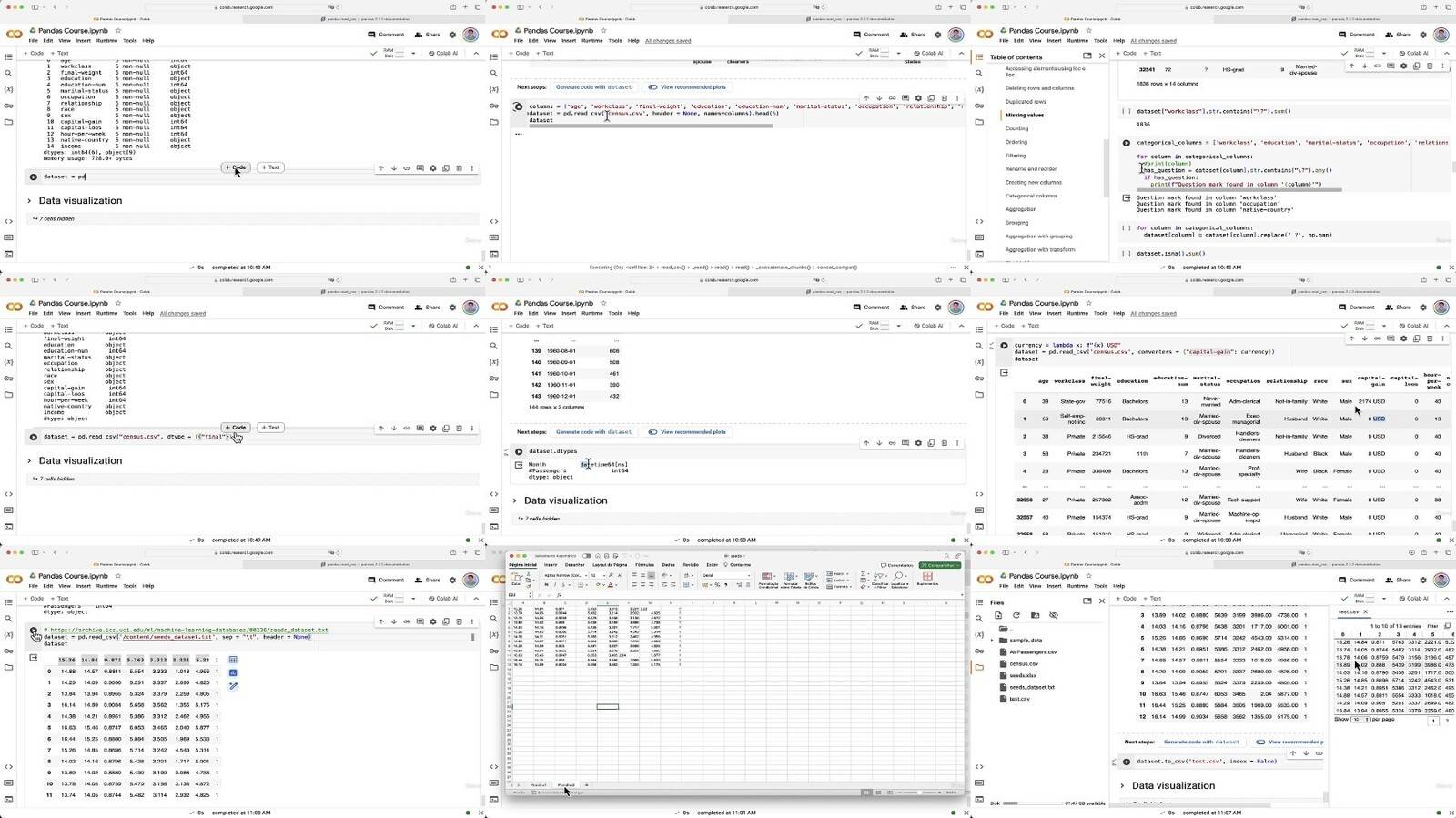Refresh the Files panel listing
This screenshot has height=818, width=1456.
click(x=1016, y=616)
